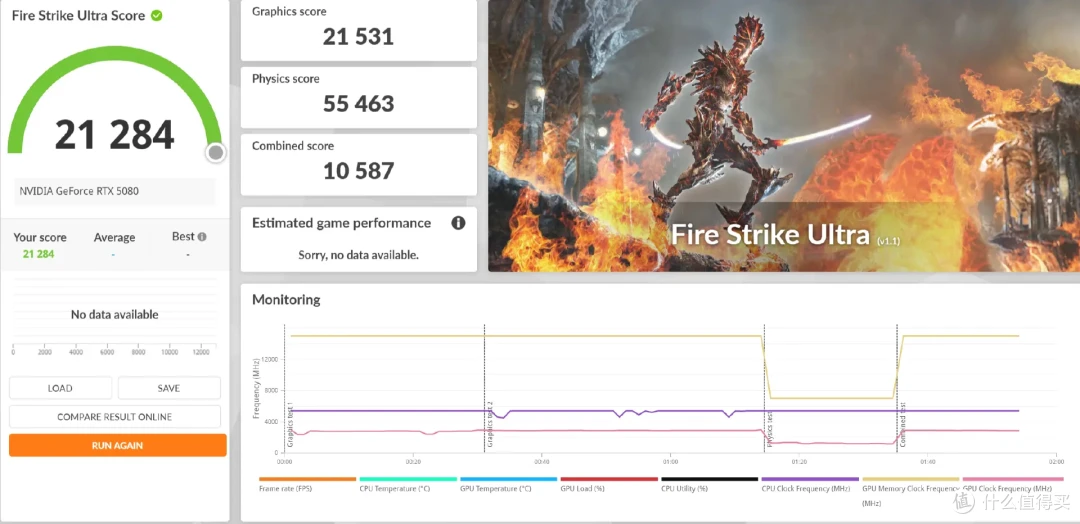Toggle GPU Load (%) legend swatch
The height and width of the screenshot is (524, 1080).
click(x=609, y=479)
